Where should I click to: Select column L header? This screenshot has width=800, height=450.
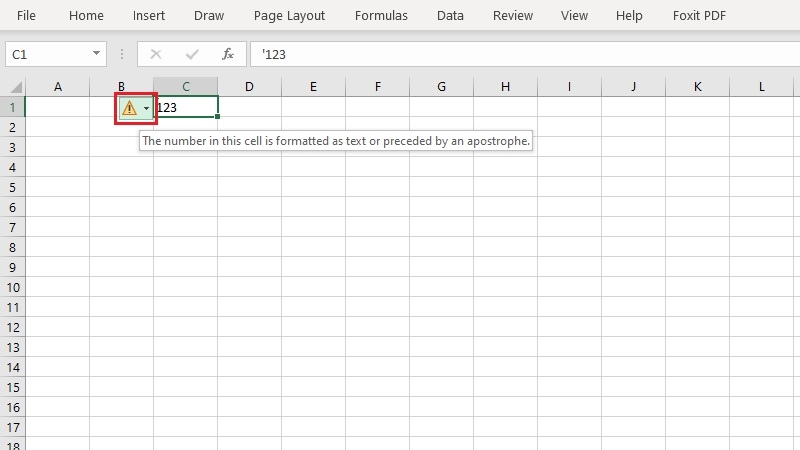[761, 87]
